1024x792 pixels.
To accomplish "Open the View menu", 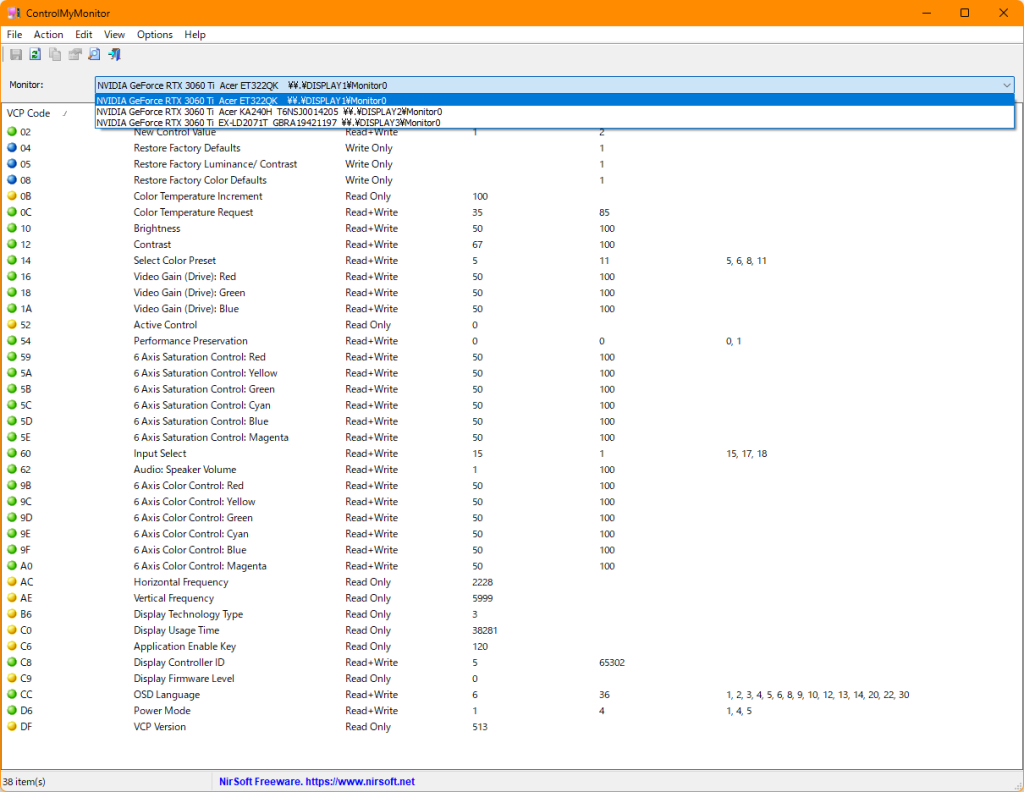I will tap(115, 34).
